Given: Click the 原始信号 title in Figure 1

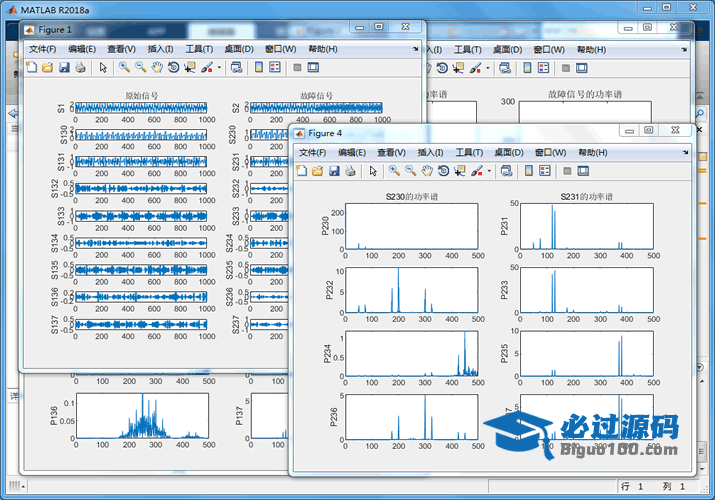Looking at the screenshot, I should click(x=142, y=96).
